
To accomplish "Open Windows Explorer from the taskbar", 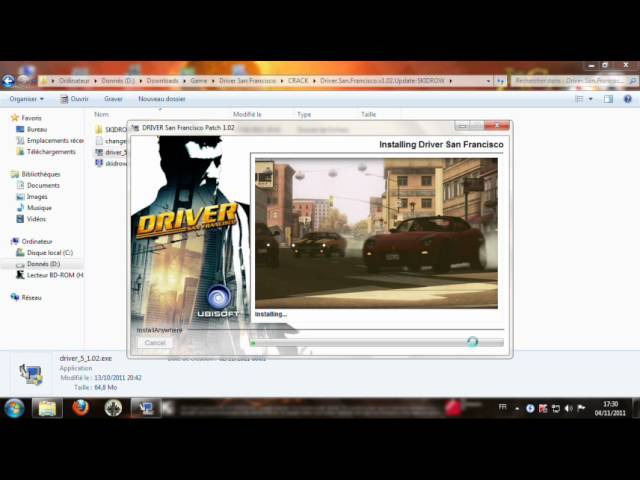I will click(47, 408).
